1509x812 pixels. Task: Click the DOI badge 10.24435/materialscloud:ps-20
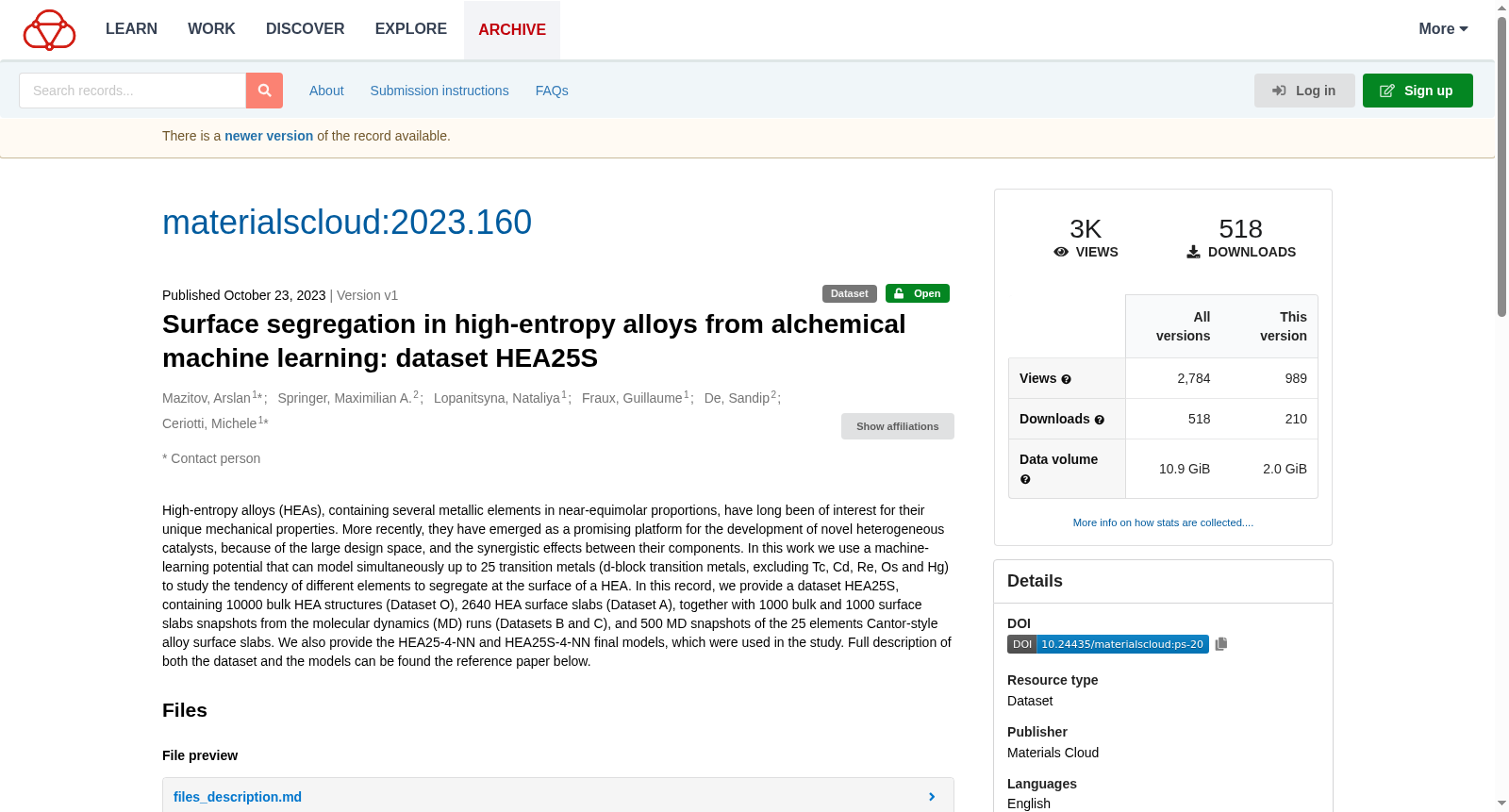(x=1108, y=644)
